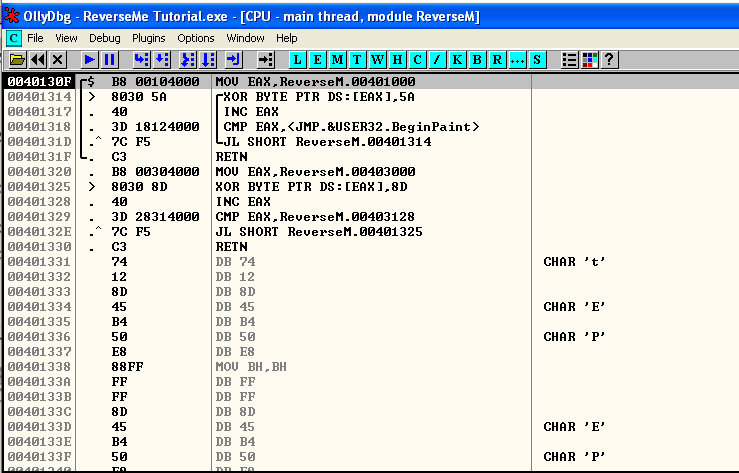The width and height of the screenshot is (739, 473).
Task: Open the Plugins menu
Action: [148, 38]
